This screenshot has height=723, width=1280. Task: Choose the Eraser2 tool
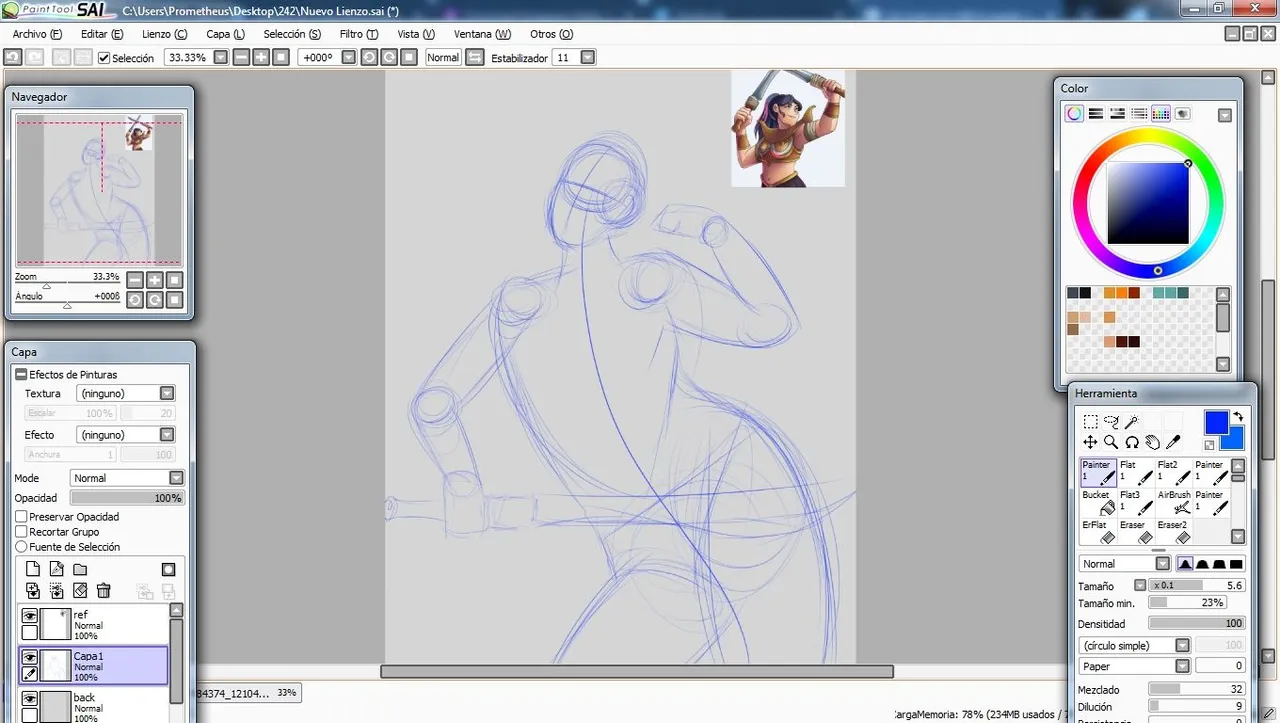pos(1174,531)
